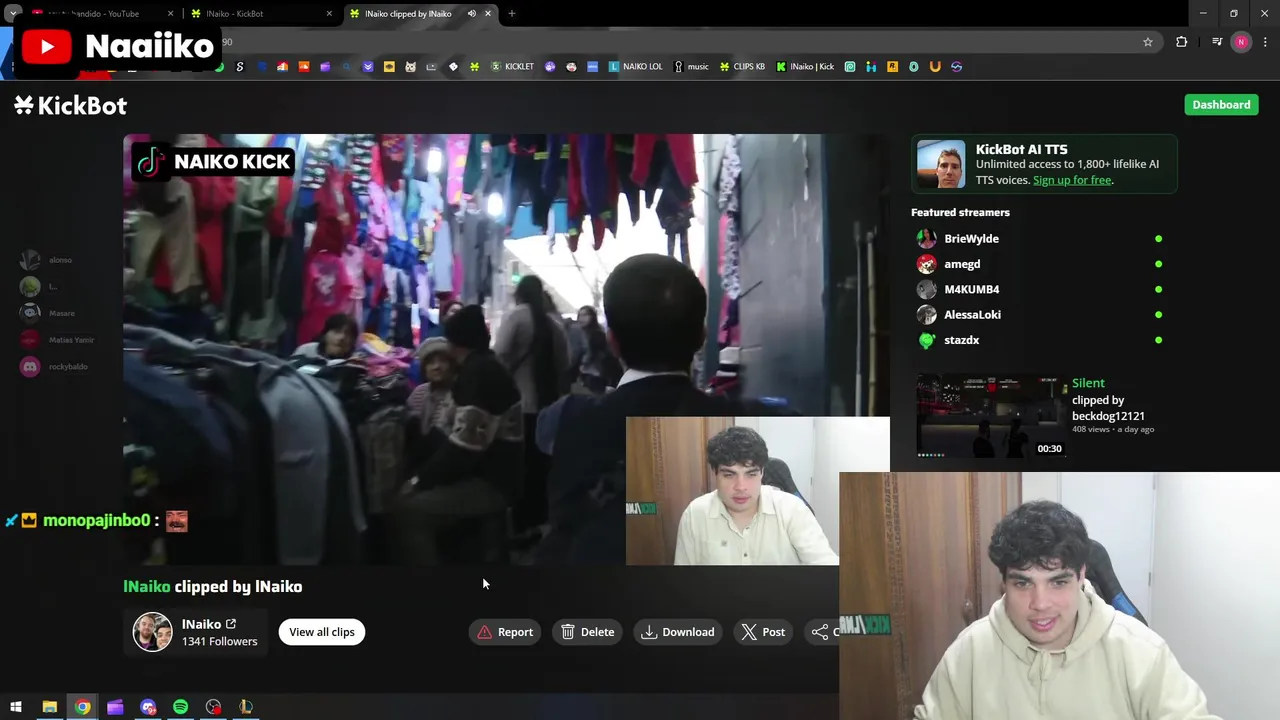Delete the clip
Viewport: 1280px width, 720px height.
pos(588,632)
